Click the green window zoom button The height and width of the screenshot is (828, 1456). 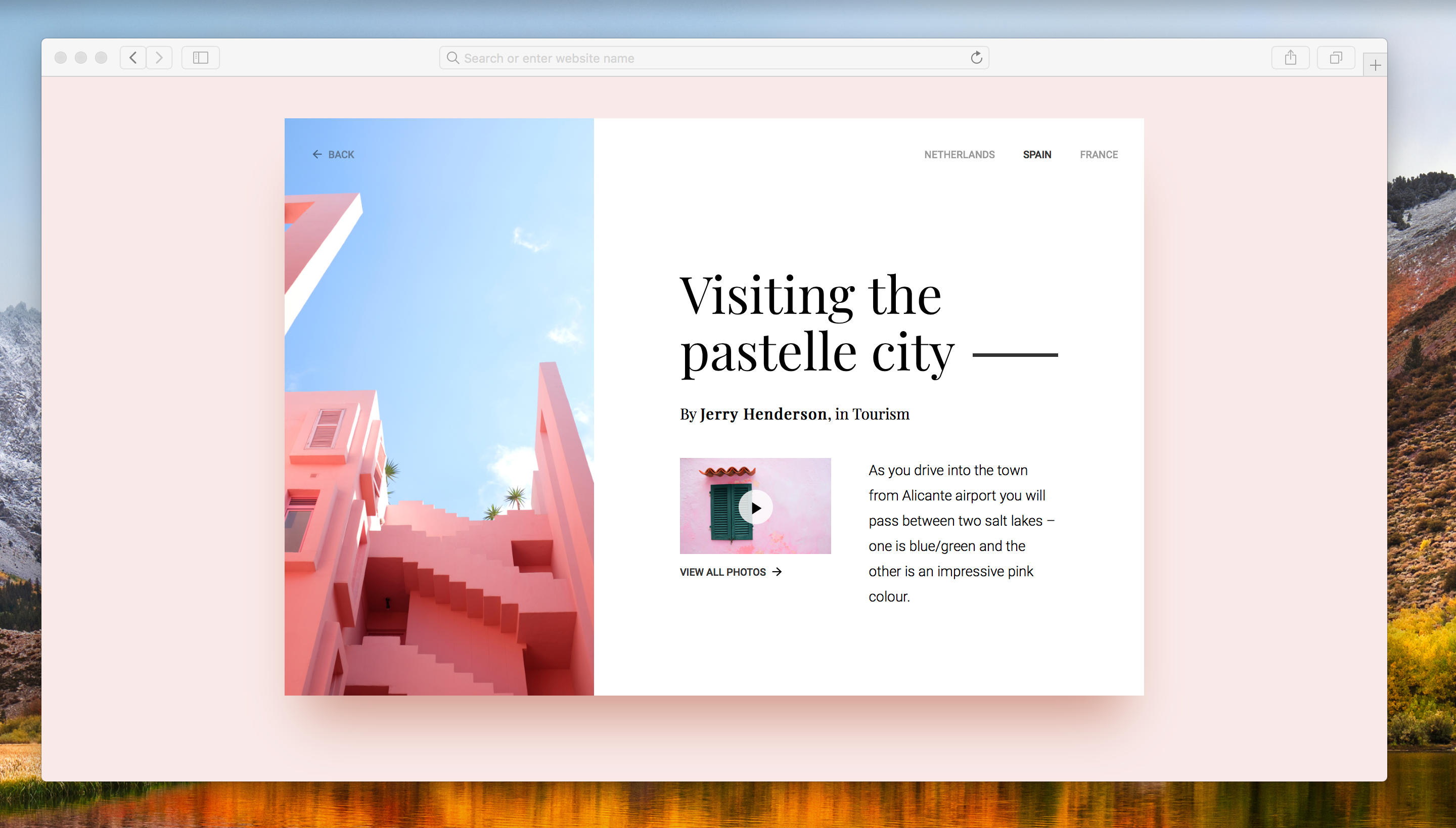coord(101,58)
